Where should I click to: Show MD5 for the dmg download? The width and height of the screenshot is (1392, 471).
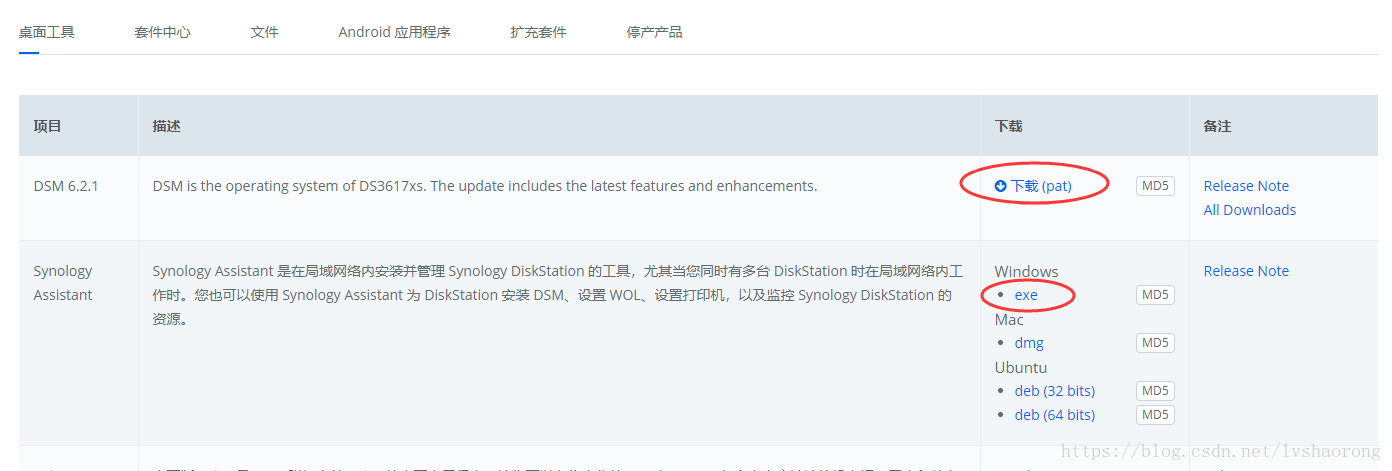pyautogui.click(x=1155, y=343)
